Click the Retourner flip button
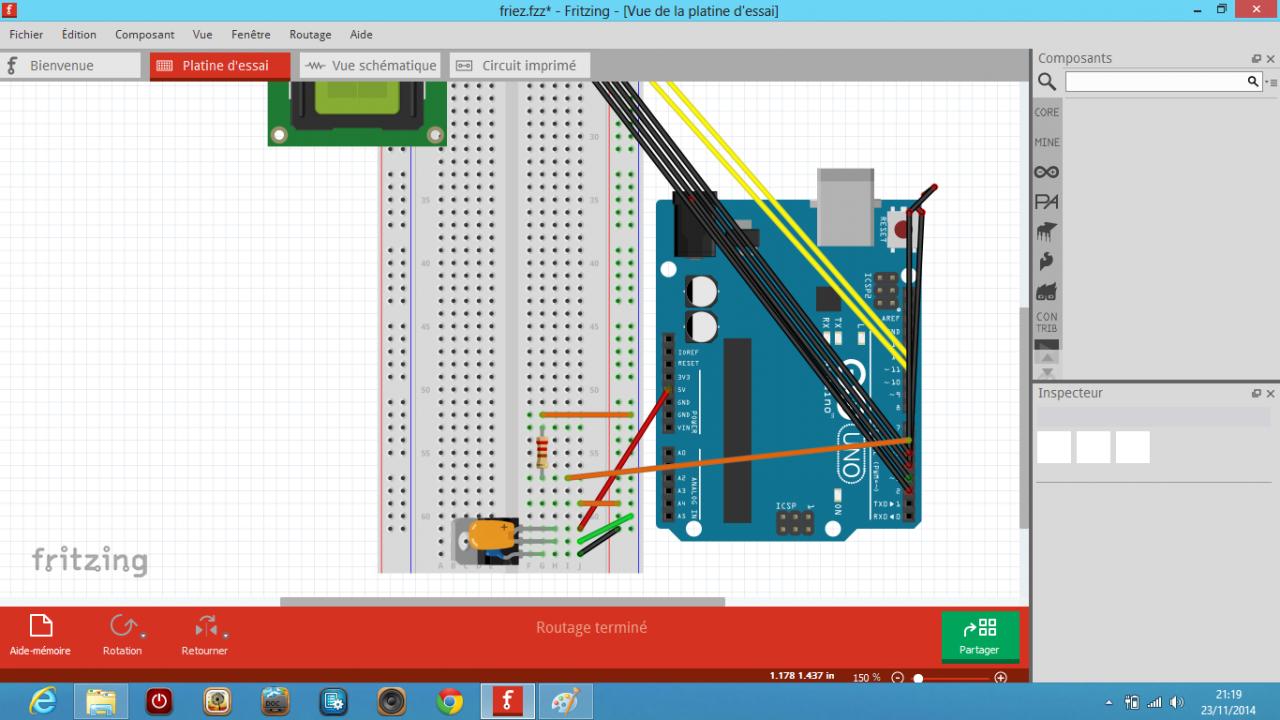Screen dimensions: 1280x720 click(x=204, y=635)
